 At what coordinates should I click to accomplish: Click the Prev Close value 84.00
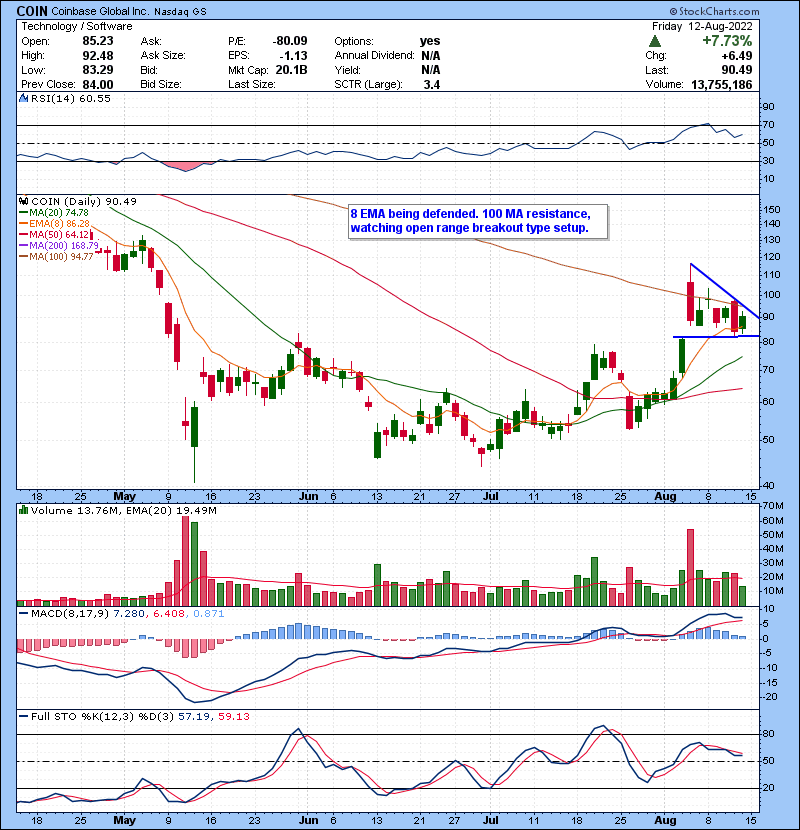97,84
